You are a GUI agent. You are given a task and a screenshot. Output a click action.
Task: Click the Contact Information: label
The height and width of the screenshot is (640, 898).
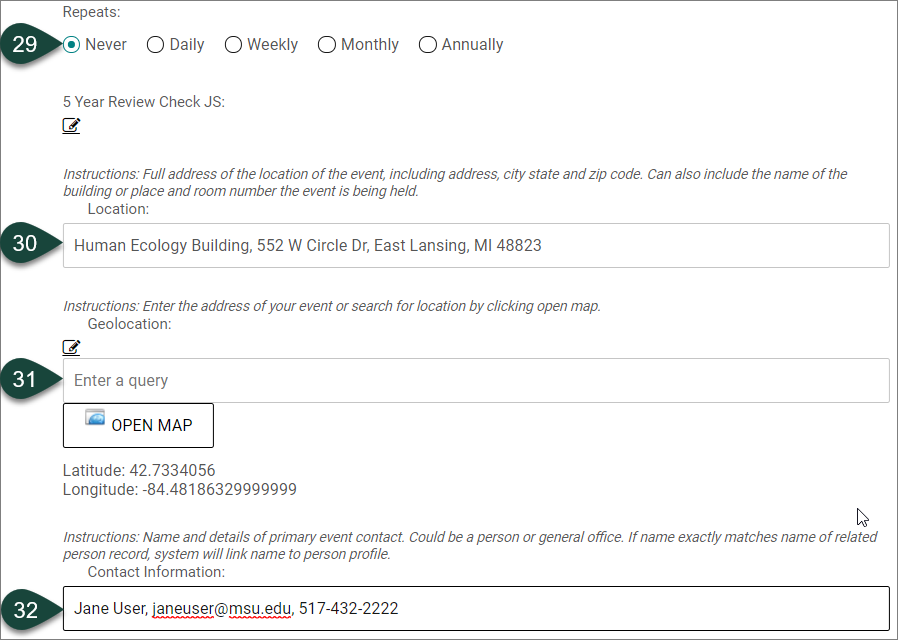[x=156, y=572]
